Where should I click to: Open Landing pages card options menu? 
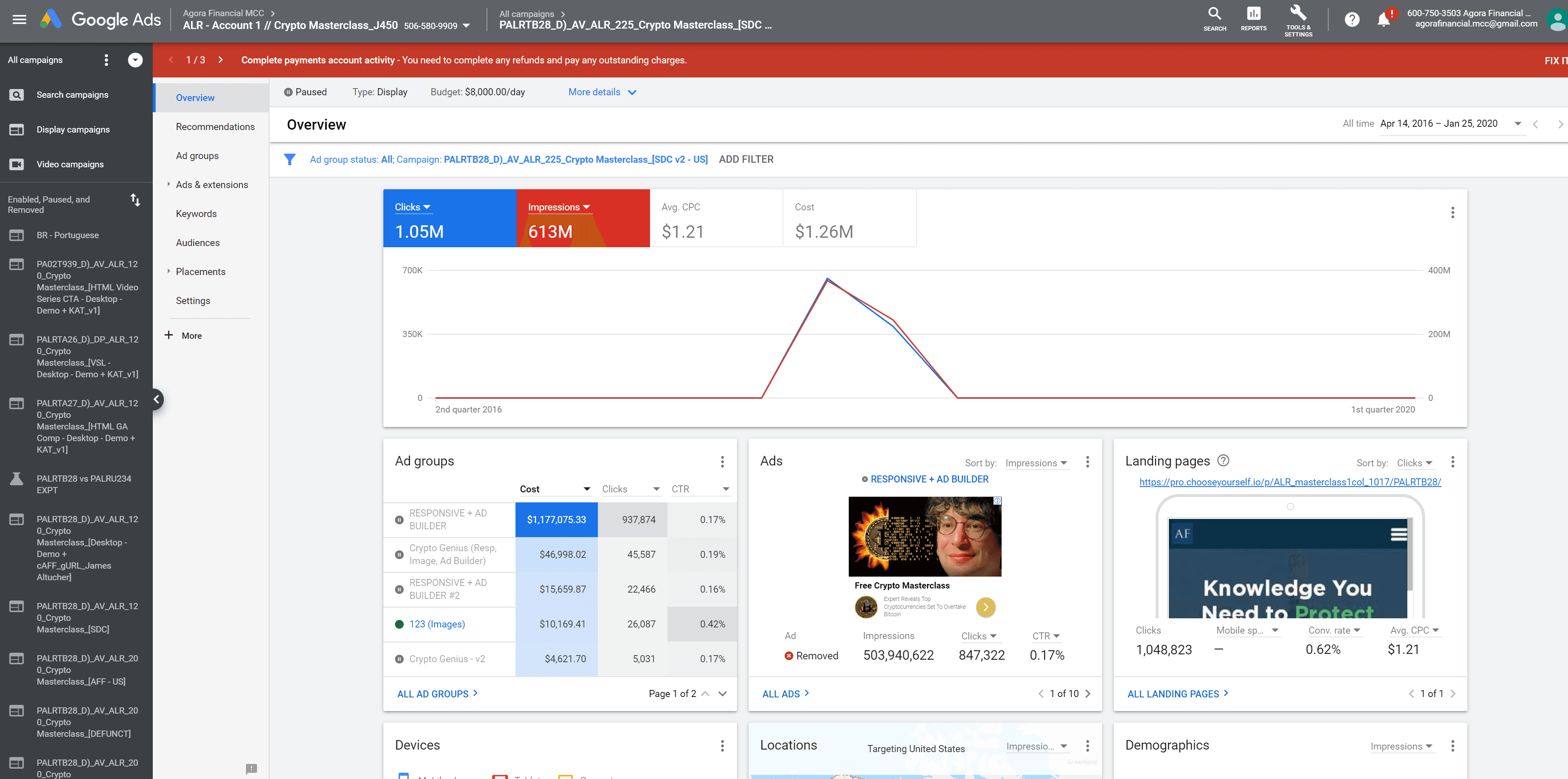(1453, 462)
